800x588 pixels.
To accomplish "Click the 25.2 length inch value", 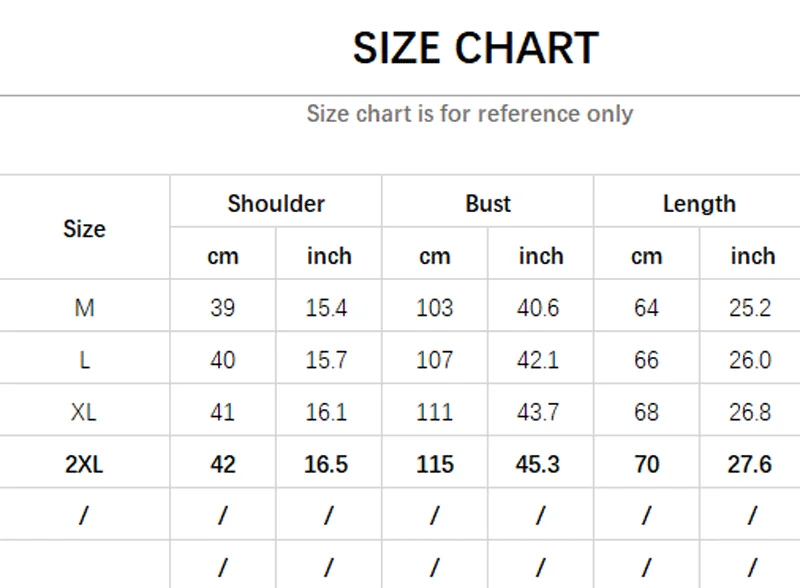I will click(750, 308).
